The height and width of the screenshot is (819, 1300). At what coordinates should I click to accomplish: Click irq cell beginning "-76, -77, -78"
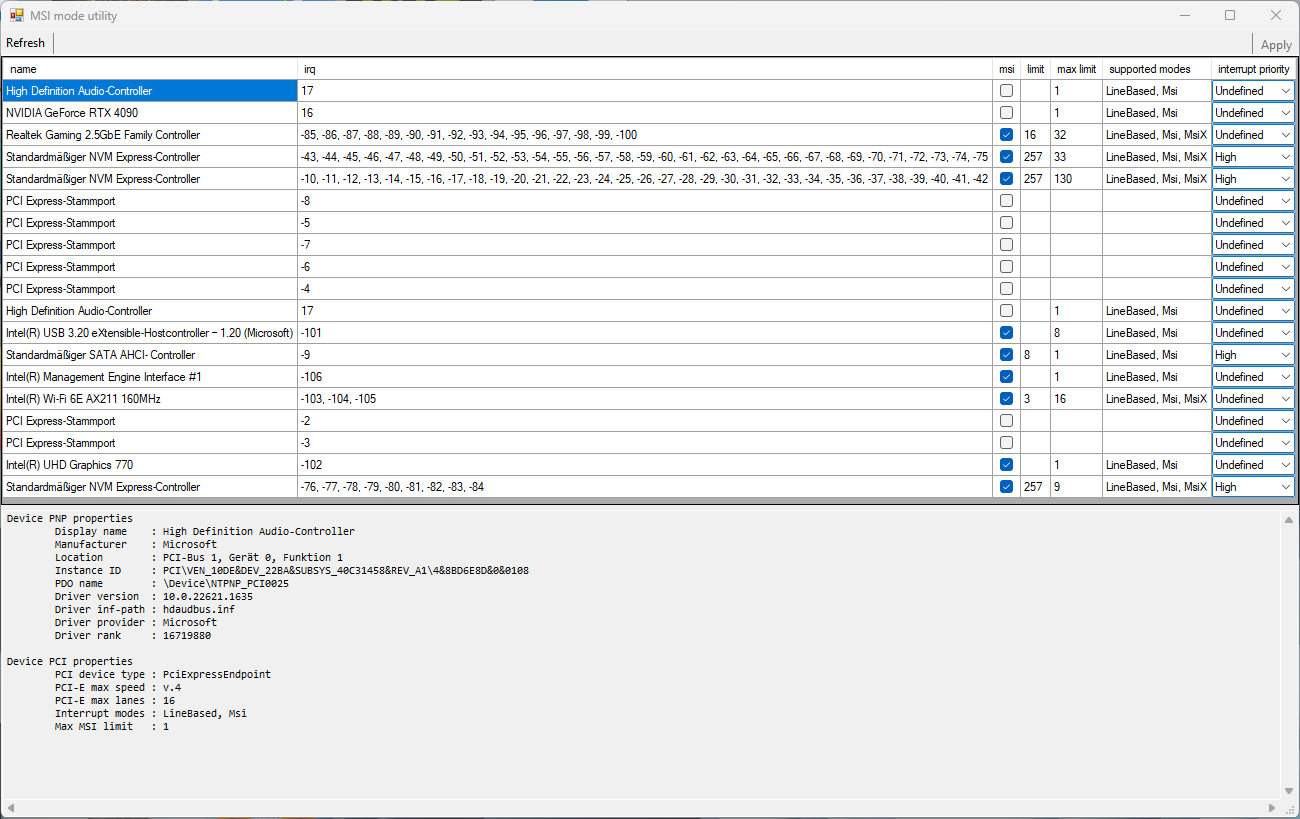tap(645, 487)
